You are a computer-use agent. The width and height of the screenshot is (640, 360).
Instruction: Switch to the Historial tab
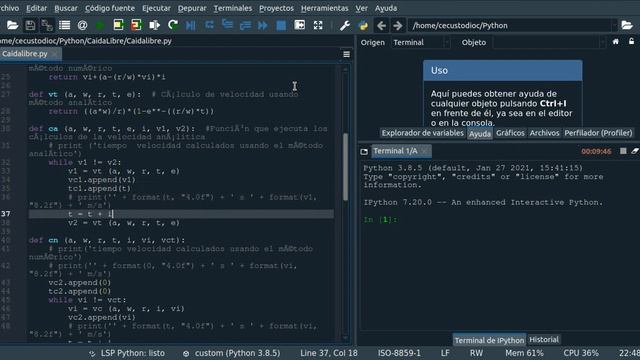pyautogui.click(x=544, y=340)
